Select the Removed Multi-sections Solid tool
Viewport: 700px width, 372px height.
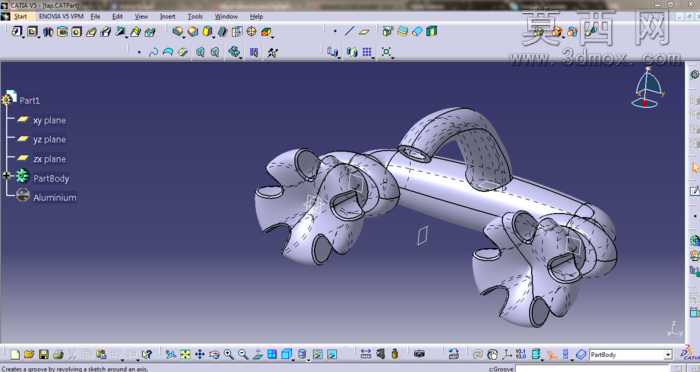150,32
